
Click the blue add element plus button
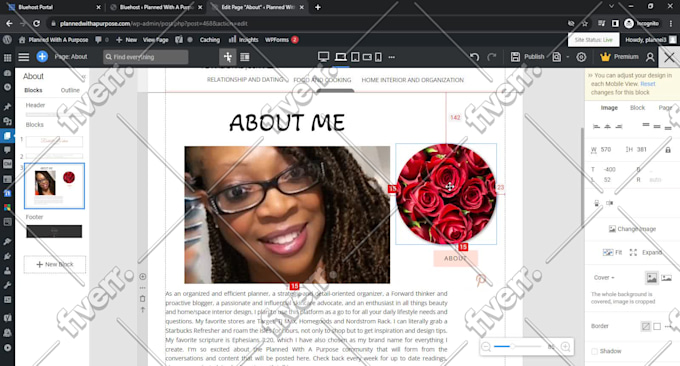(42, 56)
